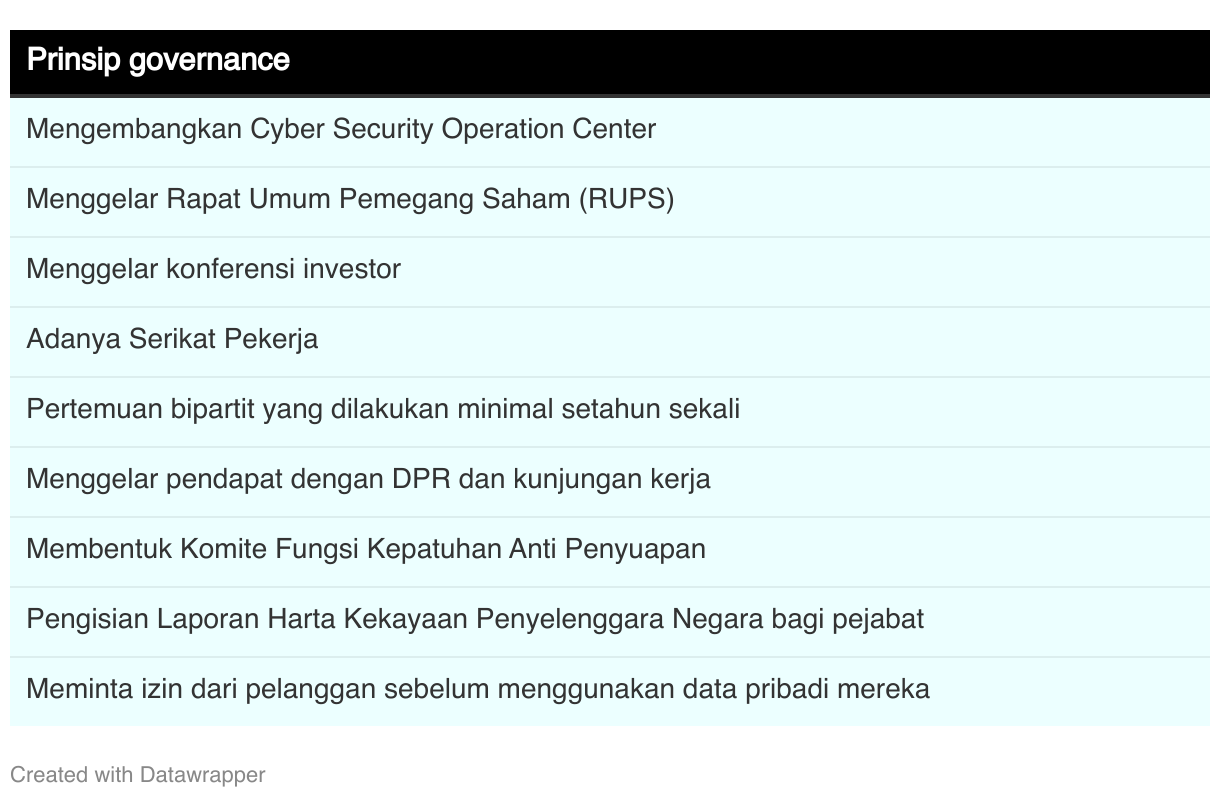Click the Meminta izin dari pelanggan row
The width and height of the screenshot is (1220, 798).
pyautogui.click(x=609, y=691)
